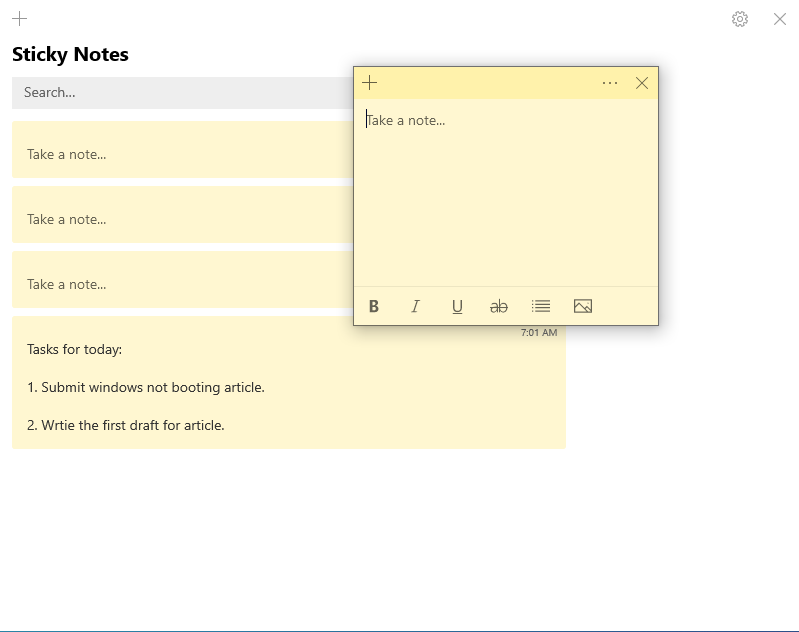
Task: Create a new note from the notes list
Action: tap(19, 18)
